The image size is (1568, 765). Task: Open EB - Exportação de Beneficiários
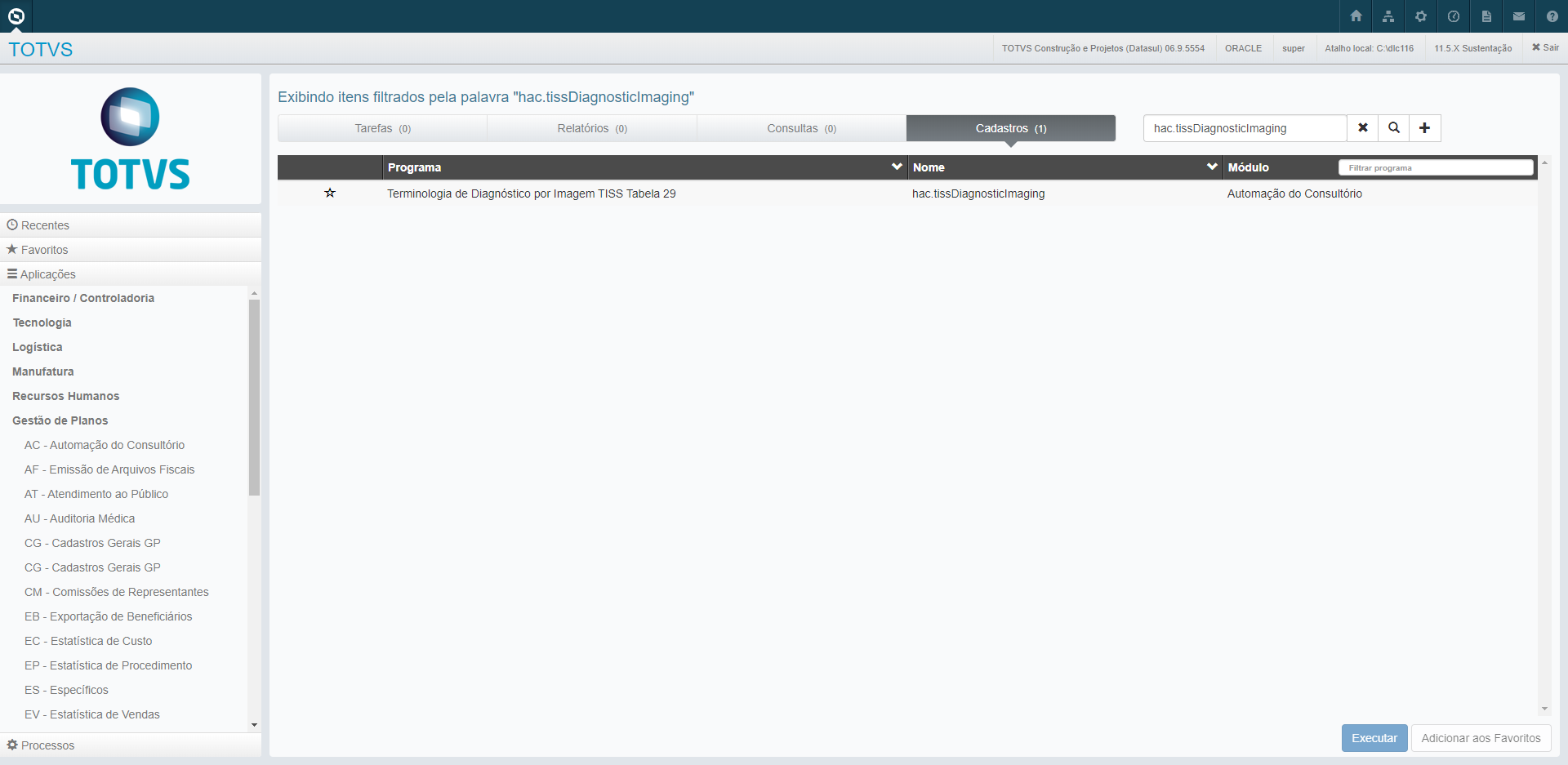[x=109, y=616]
